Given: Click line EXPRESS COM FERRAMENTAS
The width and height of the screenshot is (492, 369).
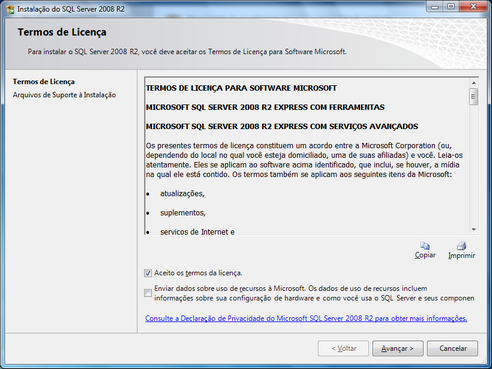Looking at the screenshot, I should [x=265, y=107].
